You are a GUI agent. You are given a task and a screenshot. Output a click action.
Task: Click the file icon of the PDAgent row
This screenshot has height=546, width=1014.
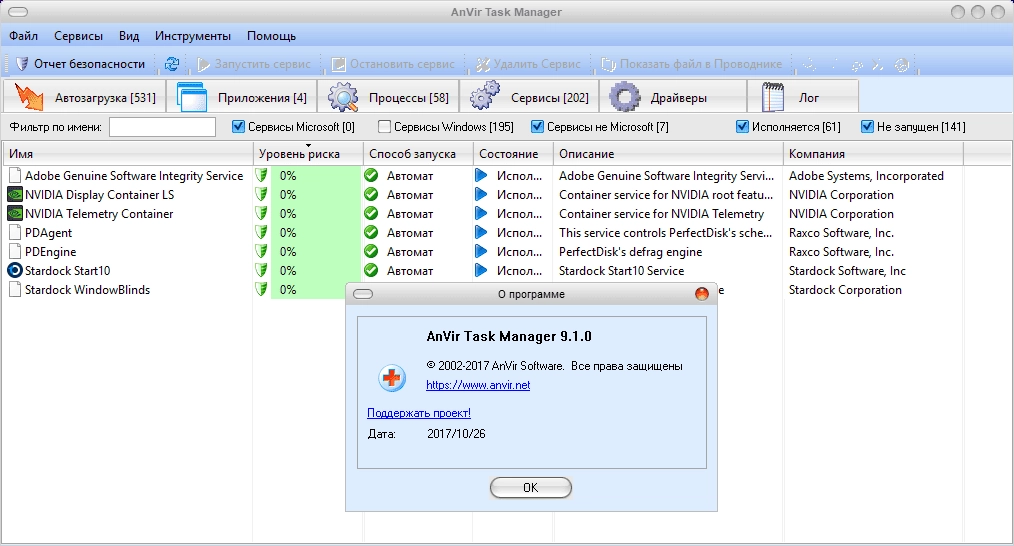coord(14,233)
